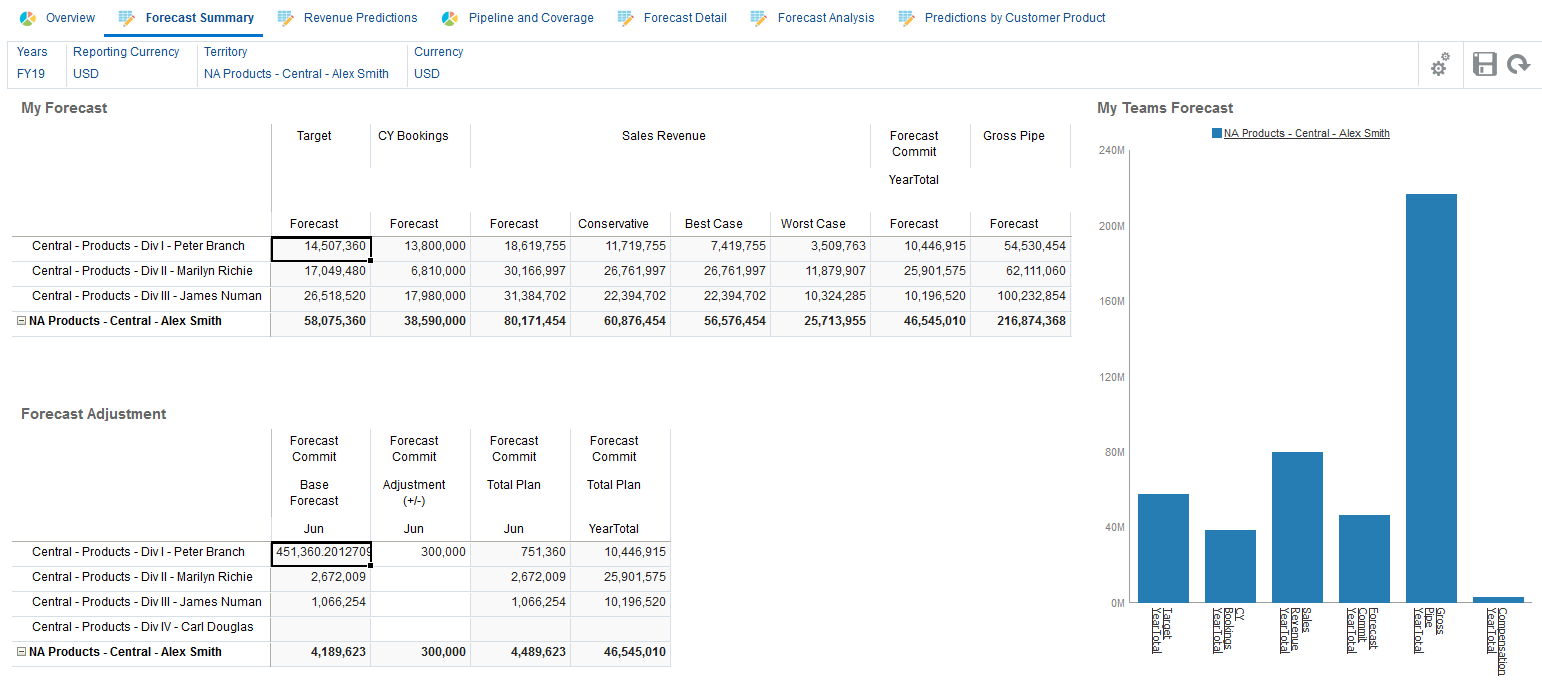Click the pie chart icon beside Overview
The image size is (1542, 694).
click(x=27, y=17)
